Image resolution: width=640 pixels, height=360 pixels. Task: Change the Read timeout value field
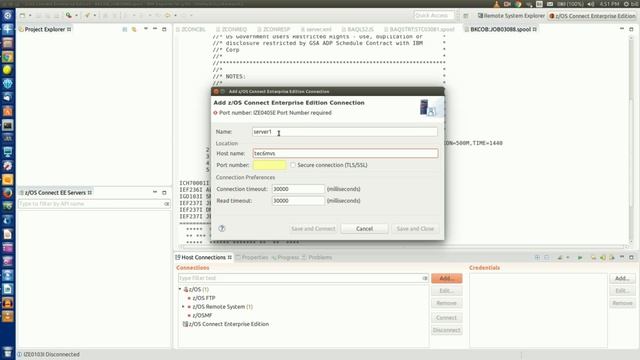pyautogui.click(x=298, y=201)
